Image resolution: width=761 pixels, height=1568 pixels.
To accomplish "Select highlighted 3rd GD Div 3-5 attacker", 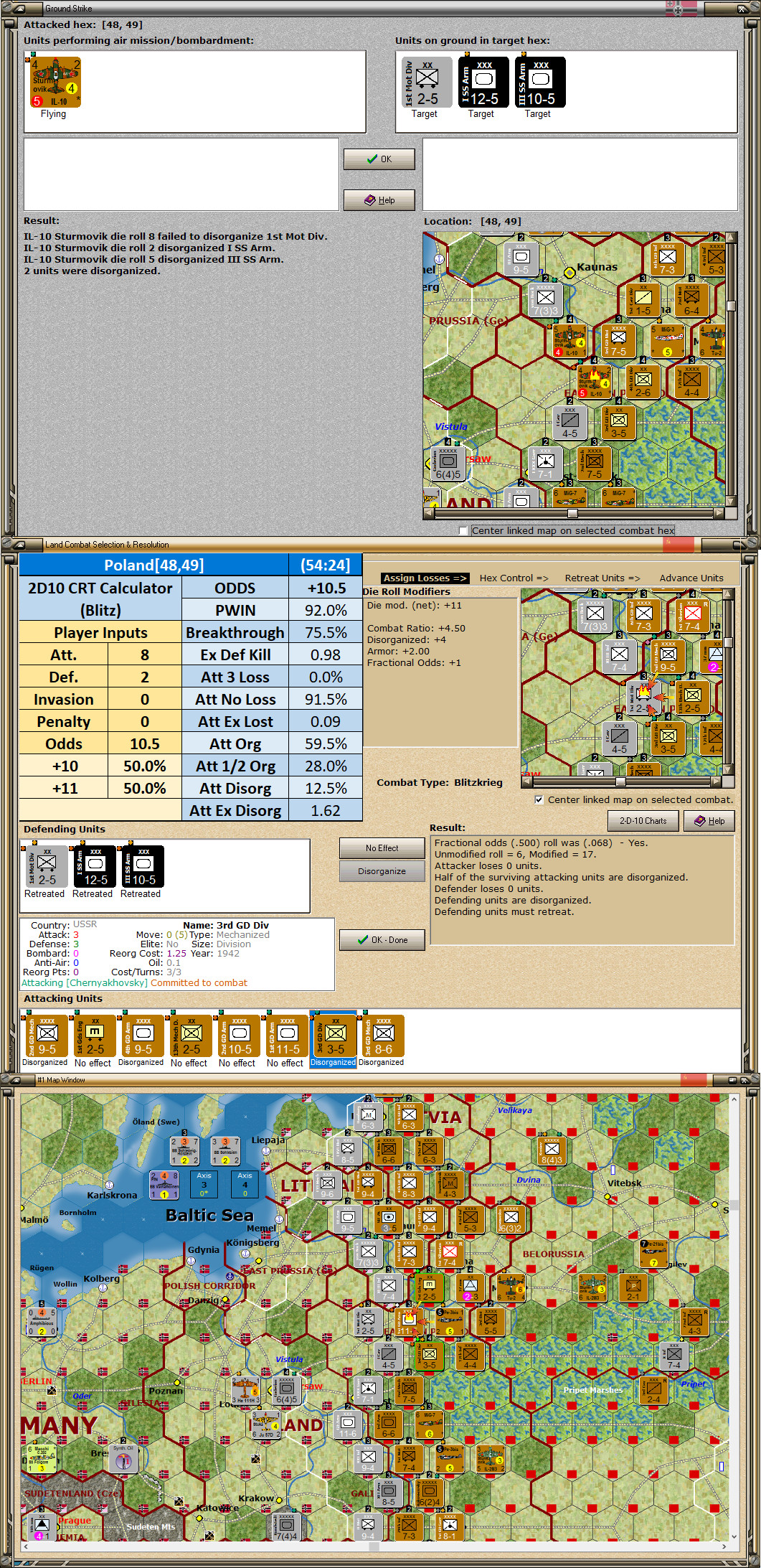I will coord(335,1035).
